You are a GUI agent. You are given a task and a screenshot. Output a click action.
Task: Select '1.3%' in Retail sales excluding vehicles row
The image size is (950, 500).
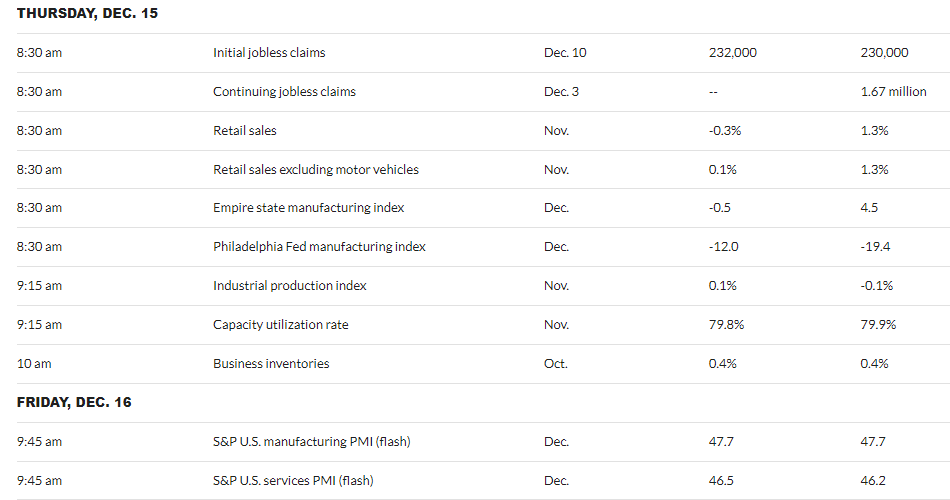pyautogui.click(x=874, y=169)
